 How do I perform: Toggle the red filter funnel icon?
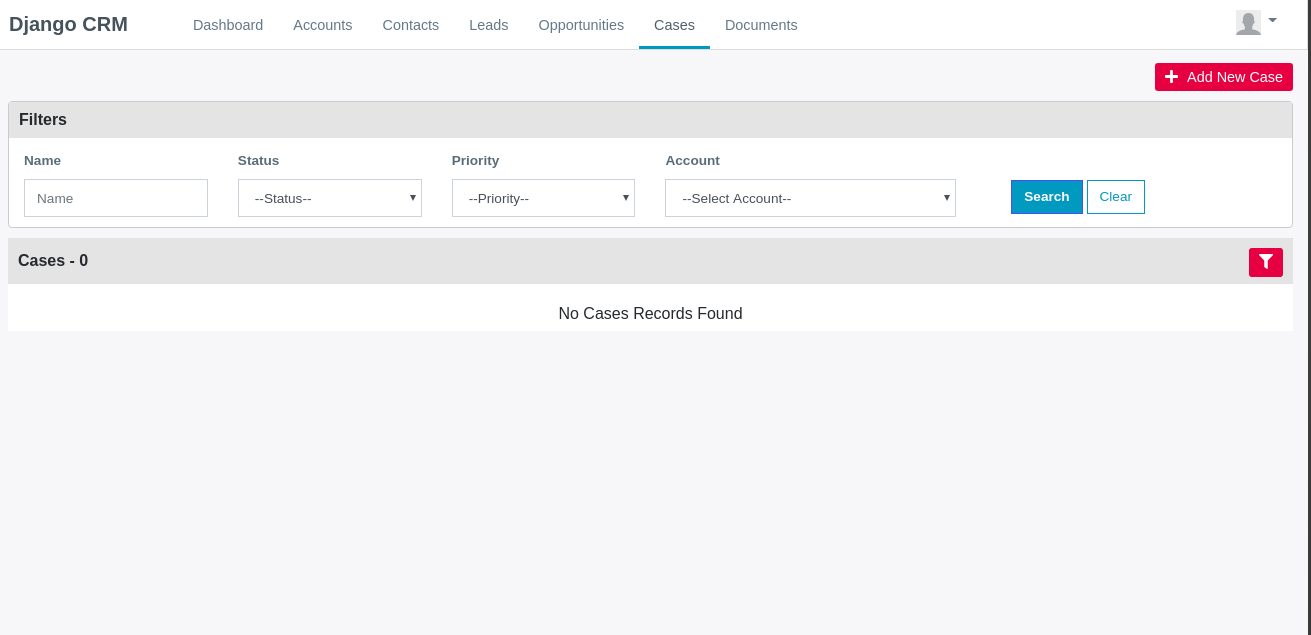tap(1266, 262)
